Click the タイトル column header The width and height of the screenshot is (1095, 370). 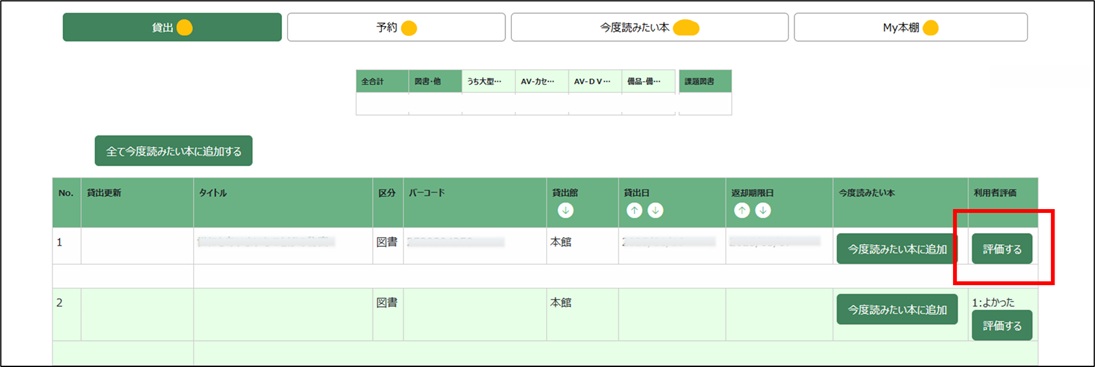point(283,202)
